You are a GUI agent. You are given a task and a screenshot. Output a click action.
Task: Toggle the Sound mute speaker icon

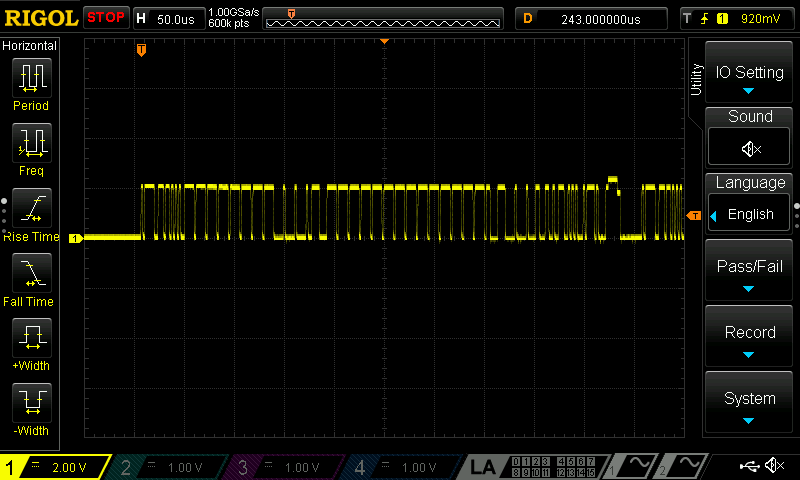pos(749,148)
